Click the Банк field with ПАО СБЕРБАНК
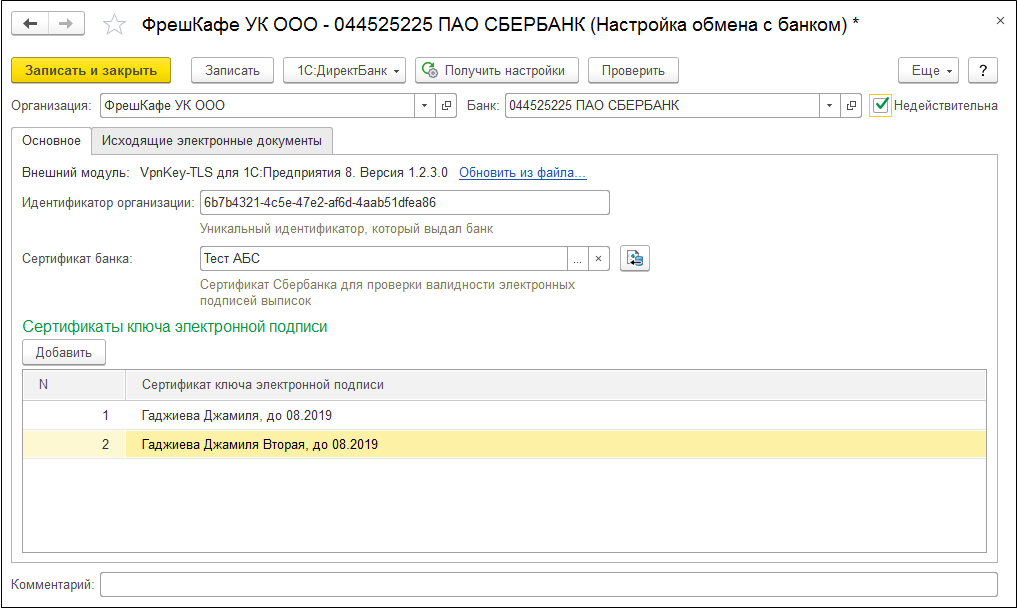Image resolution: width=1017 pixels, height=608 pixels. coord(662,106)
